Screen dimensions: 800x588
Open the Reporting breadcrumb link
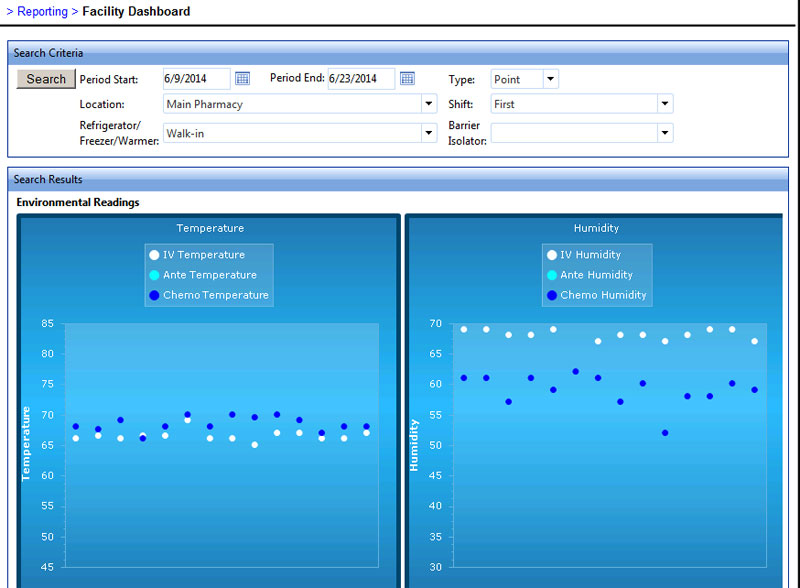(x=40, y=11)
